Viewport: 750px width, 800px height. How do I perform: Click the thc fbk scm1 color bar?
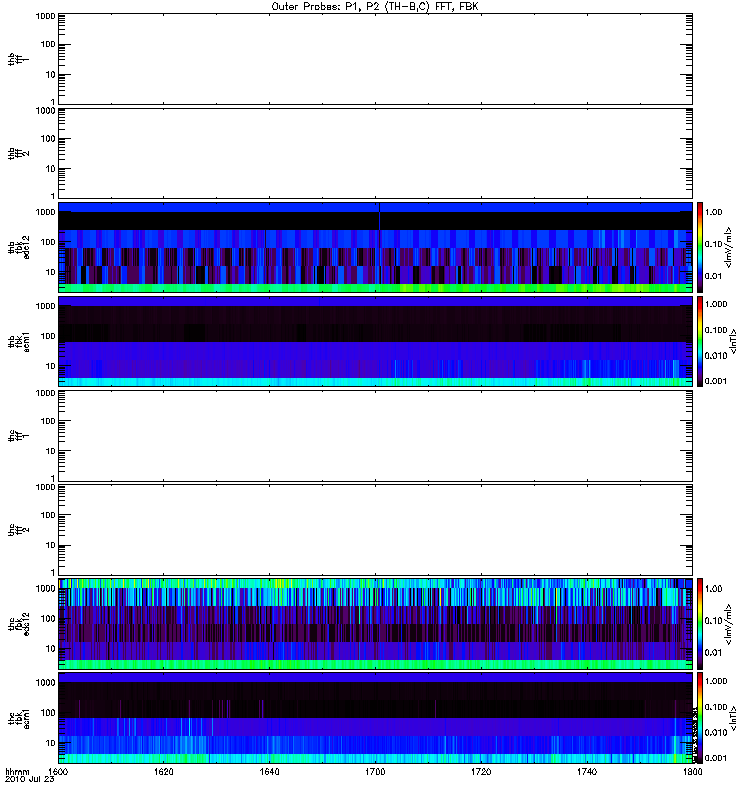pyautogui.click(x=700, y=718)
